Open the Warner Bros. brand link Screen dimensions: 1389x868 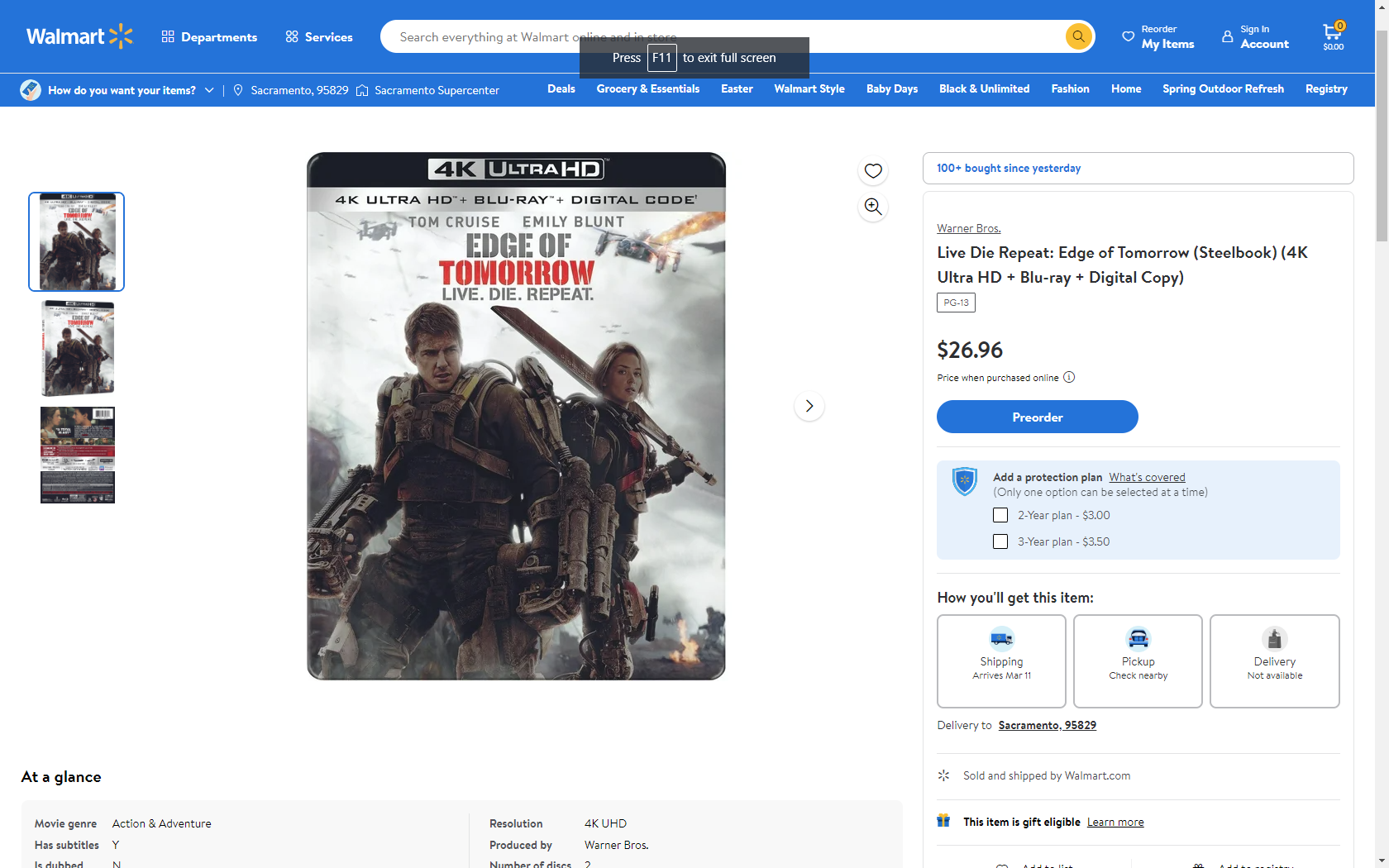tap(969, 228)
